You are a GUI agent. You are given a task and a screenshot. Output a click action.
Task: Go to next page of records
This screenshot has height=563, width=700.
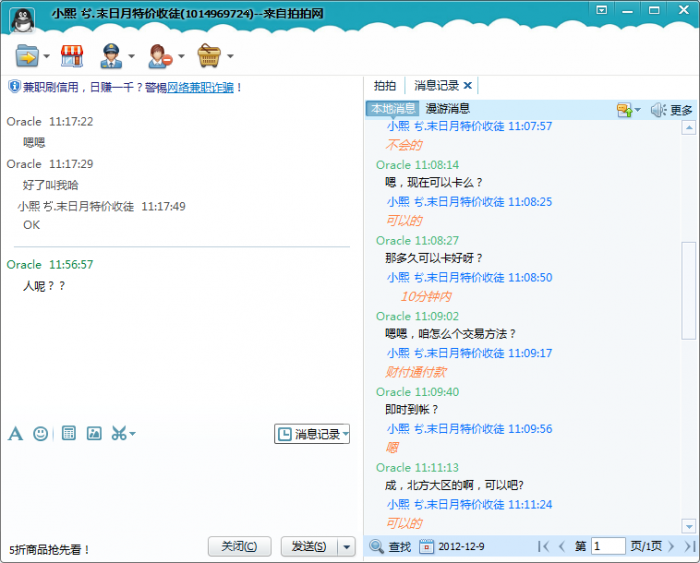point(671,546)
